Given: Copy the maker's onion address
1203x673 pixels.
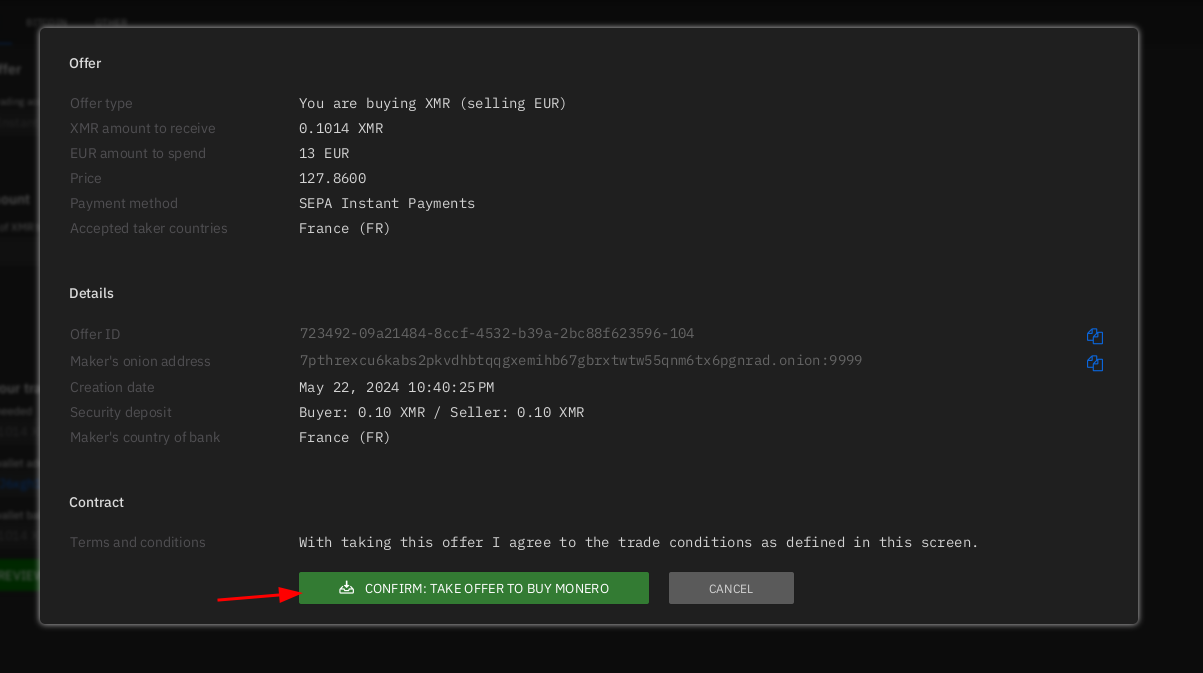Looking at the screenshot, I should pos(1095,363).
